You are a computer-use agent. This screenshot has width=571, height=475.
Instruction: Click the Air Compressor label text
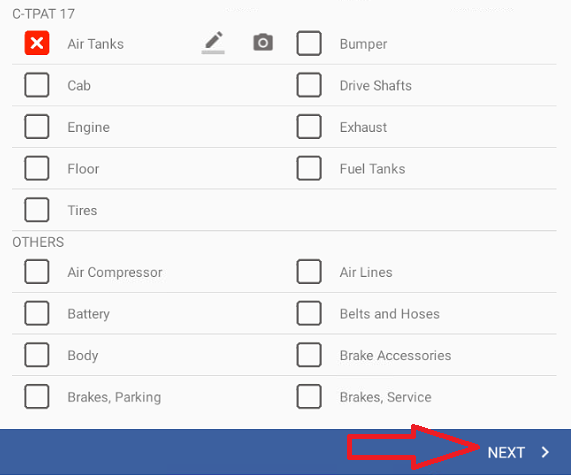click(115, 272)
